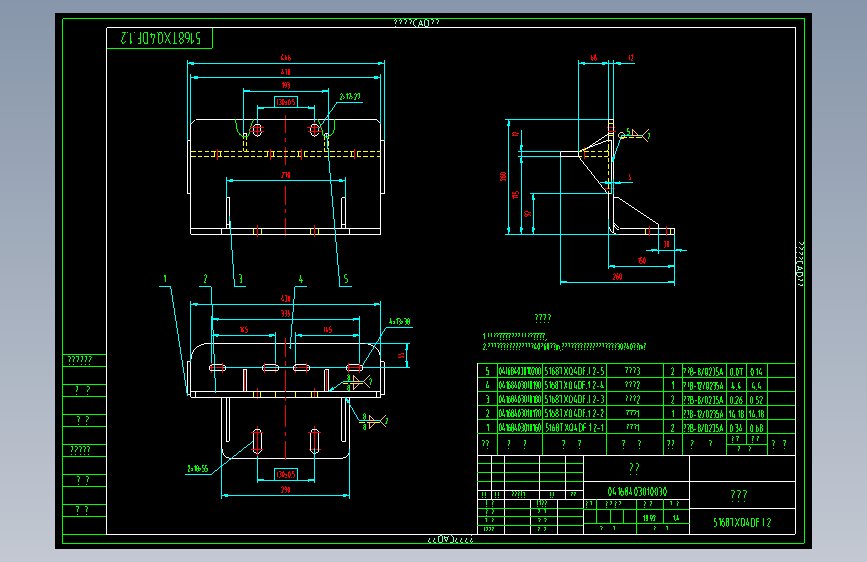Click the upside-down drawing number box at the sheet corner
This screenshot has height=562, width=867.
[x=159, y=38]
